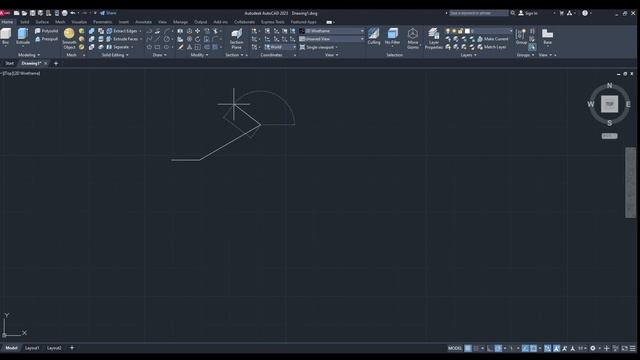Expand the Solid Editing panel
The height and width of the screenshot is (360, 640).
point(115,55)
